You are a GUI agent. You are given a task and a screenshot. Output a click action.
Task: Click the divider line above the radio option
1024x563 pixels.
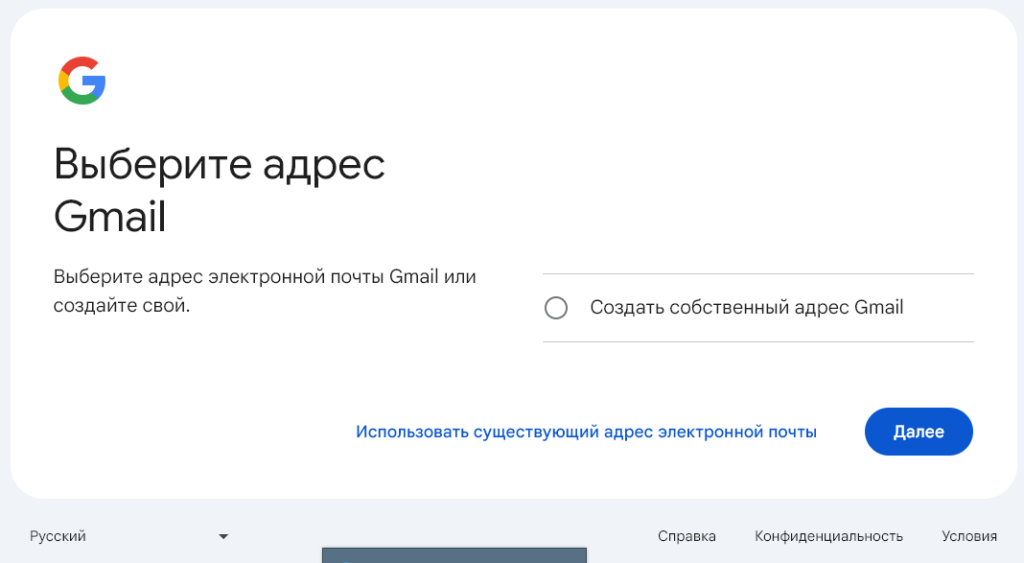point(757,274)
